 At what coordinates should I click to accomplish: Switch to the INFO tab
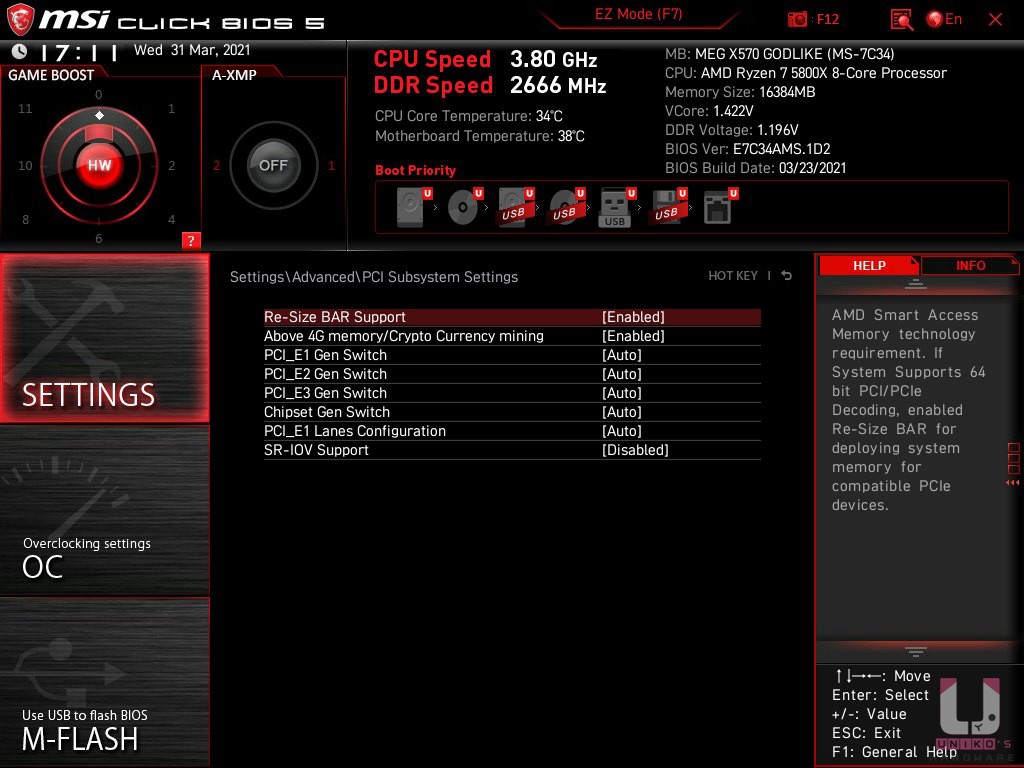[x=970, y=265]
